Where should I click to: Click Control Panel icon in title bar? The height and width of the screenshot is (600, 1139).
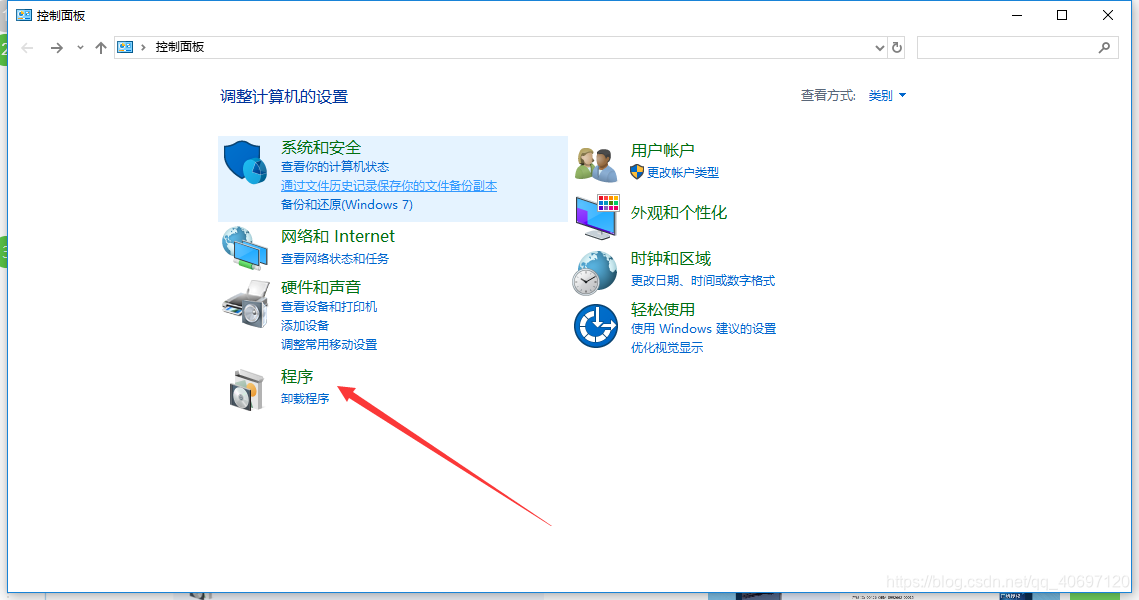click(24, 15)
